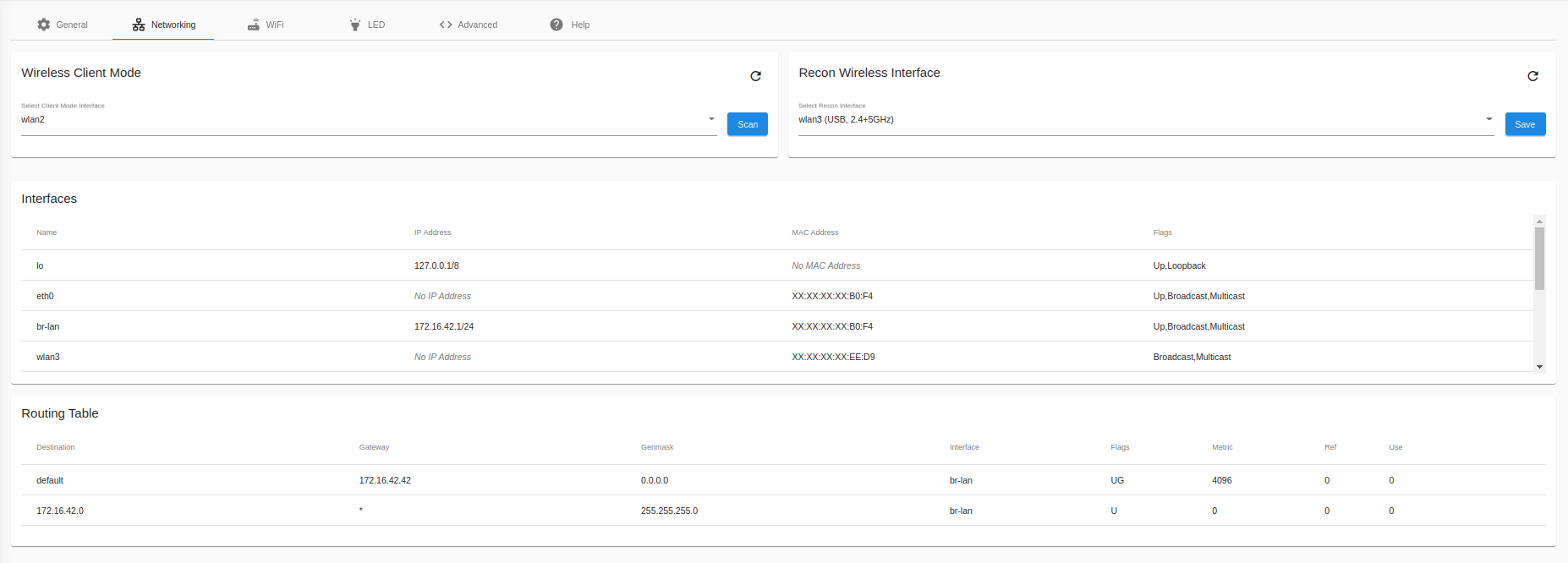The image size is (1568, 563).
Task: Switch to the Networking tab
Action: (x=163, y=25)
